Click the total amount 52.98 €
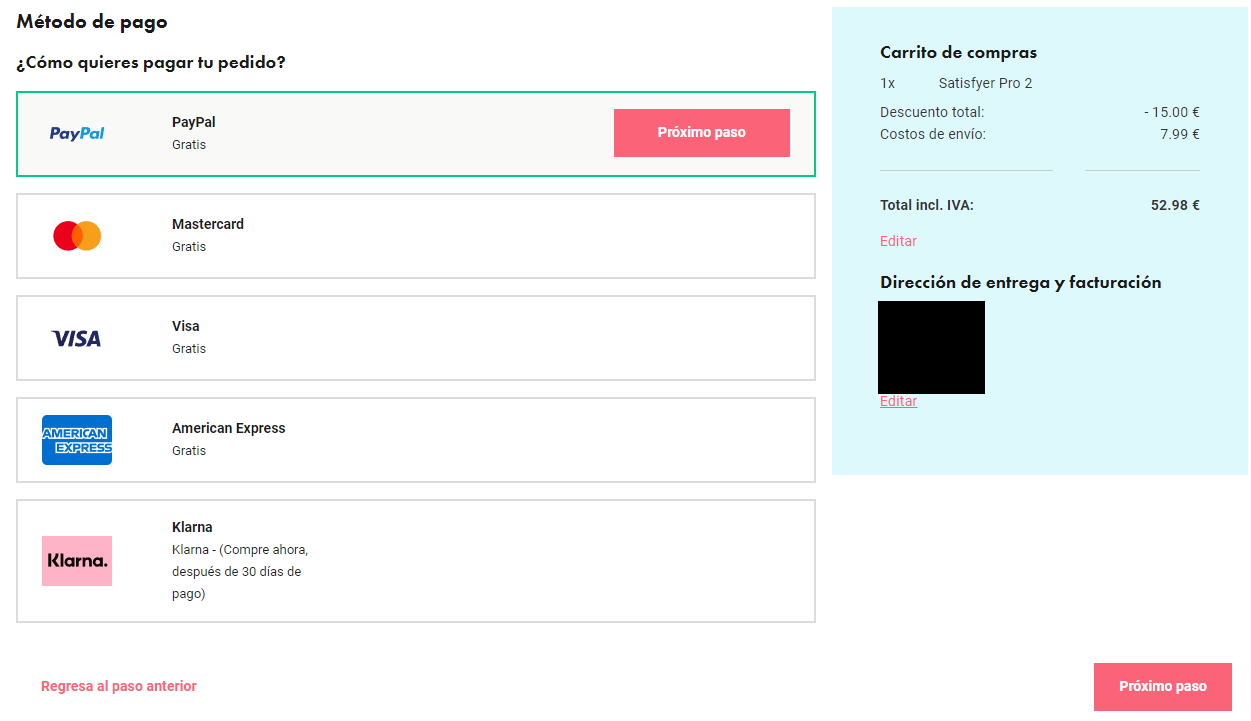 (1175, 205)
